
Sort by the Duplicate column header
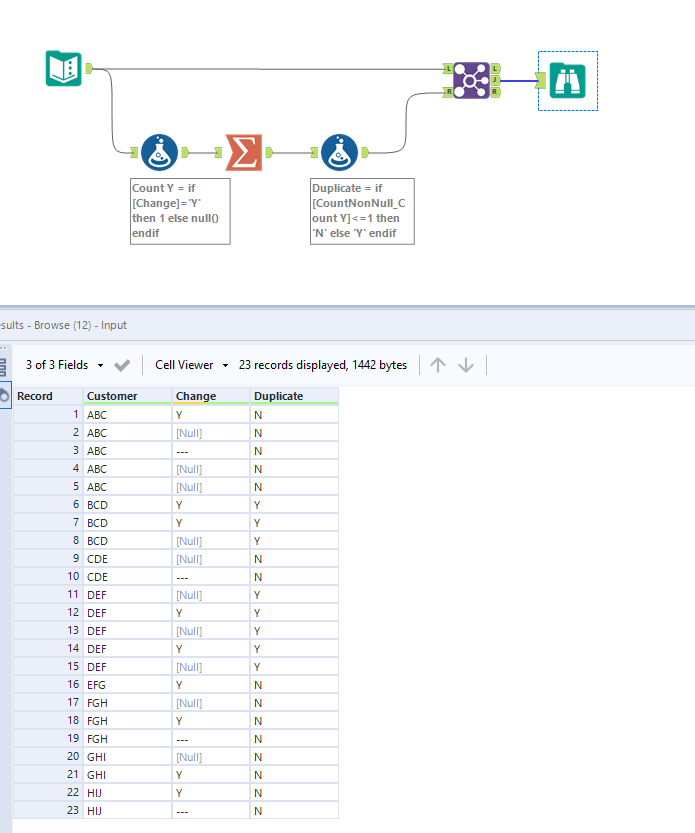coord(279,396)
